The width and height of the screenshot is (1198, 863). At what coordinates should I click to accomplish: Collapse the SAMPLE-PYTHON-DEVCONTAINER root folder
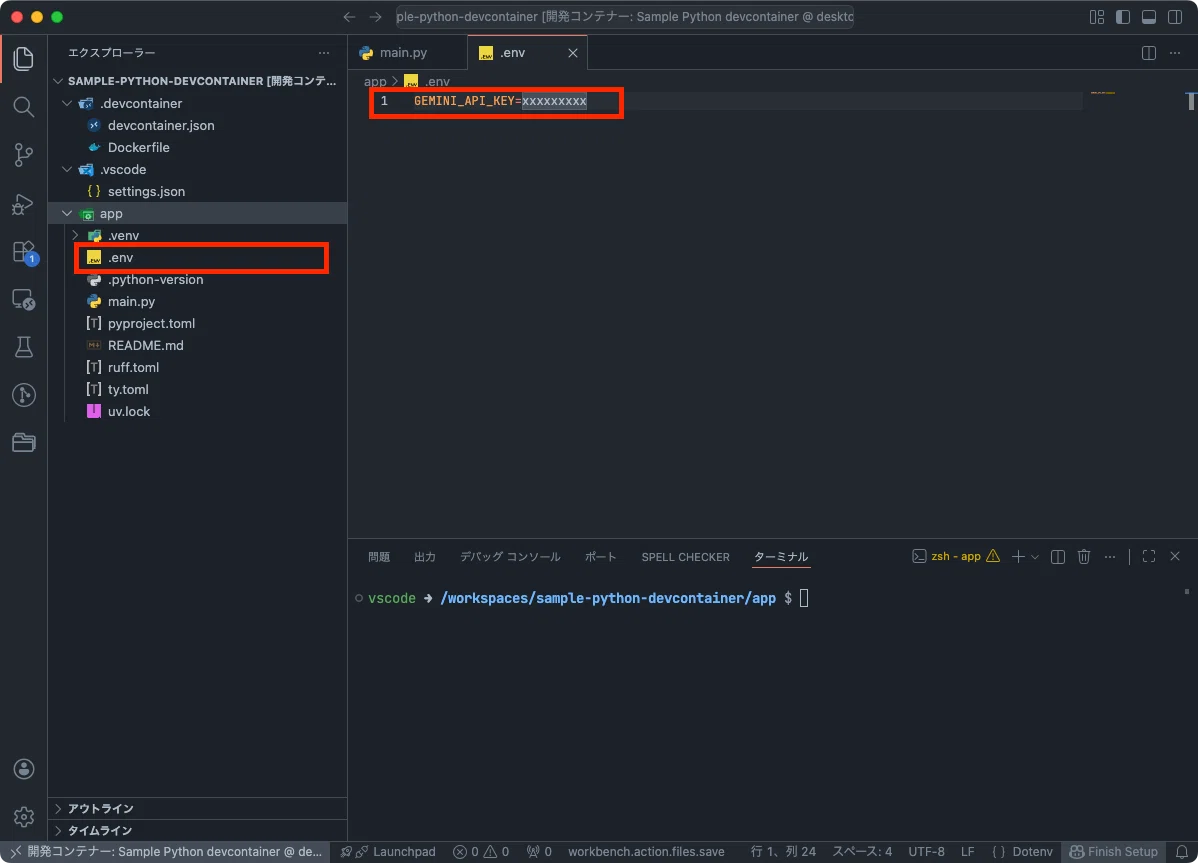pyautogui.click(x=58, y=81)
